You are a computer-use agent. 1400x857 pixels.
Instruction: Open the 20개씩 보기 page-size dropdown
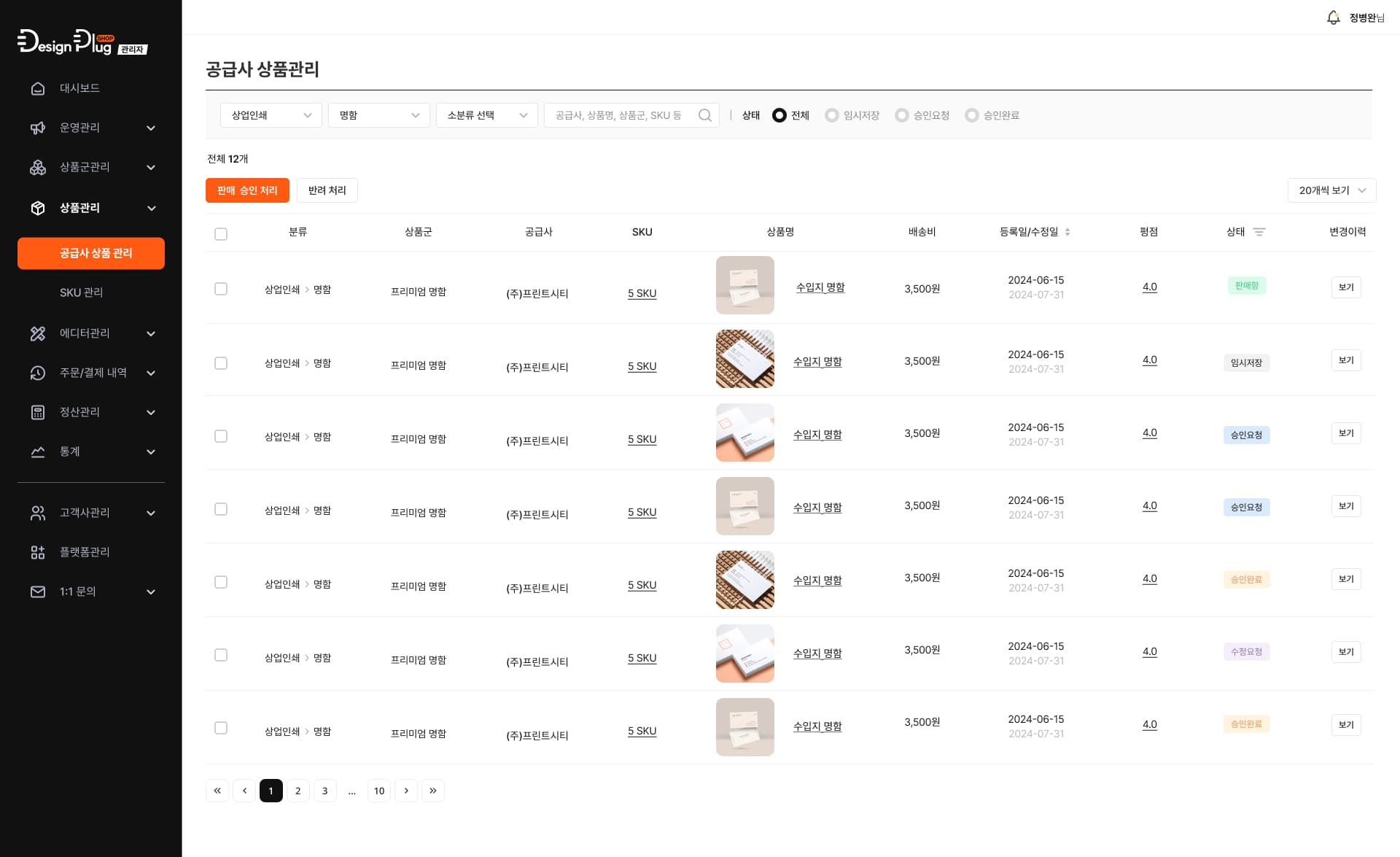tap(1331, 190)
